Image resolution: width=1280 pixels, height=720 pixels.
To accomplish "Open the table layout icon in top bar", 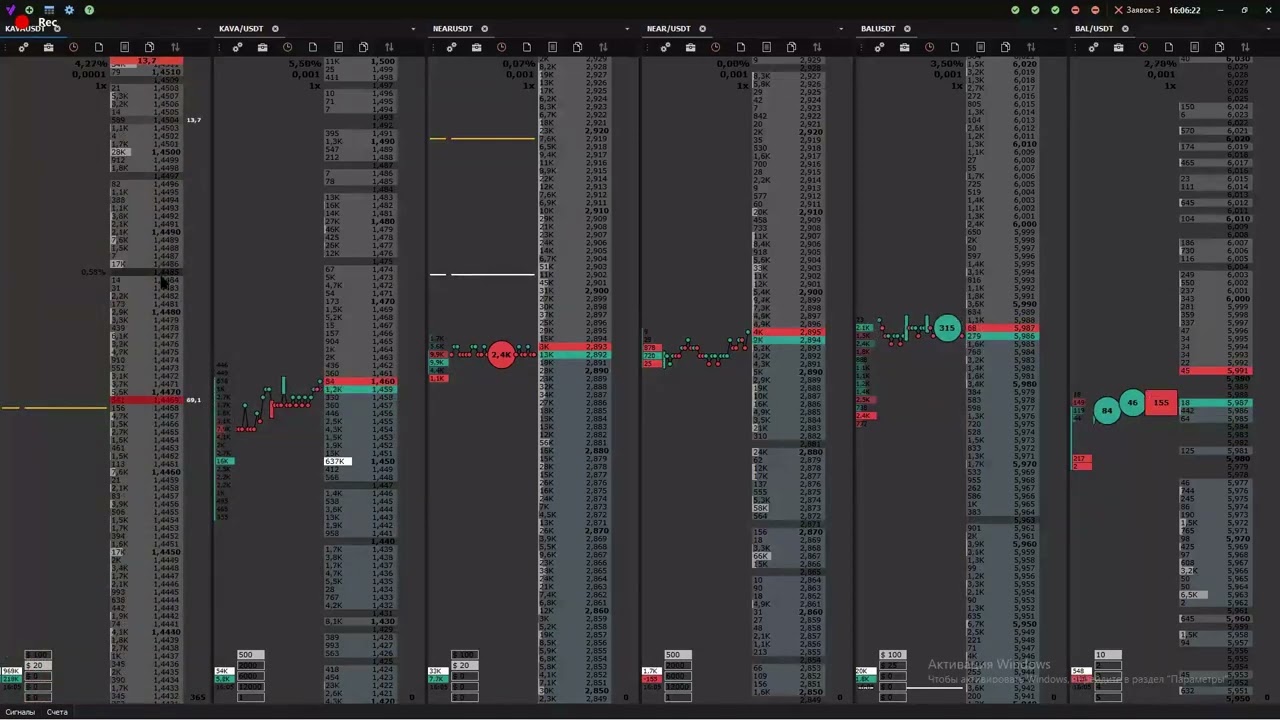I will coord(49,10).
